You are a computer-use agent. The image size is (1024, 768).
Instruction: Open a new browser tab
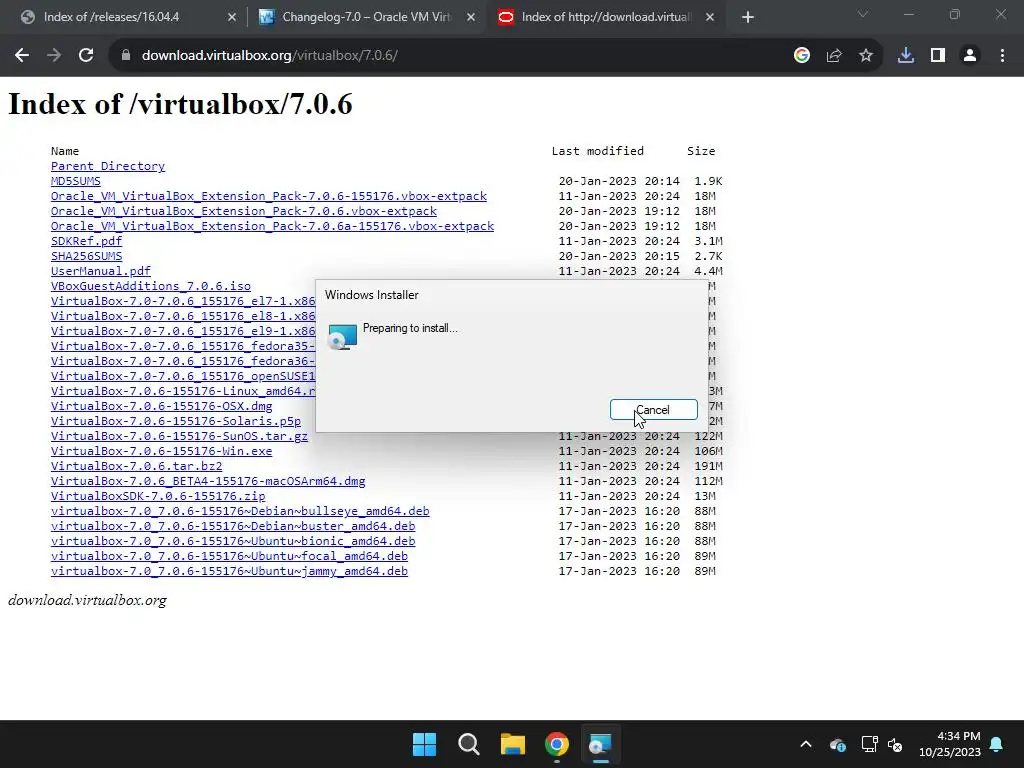tap(748, 18)
